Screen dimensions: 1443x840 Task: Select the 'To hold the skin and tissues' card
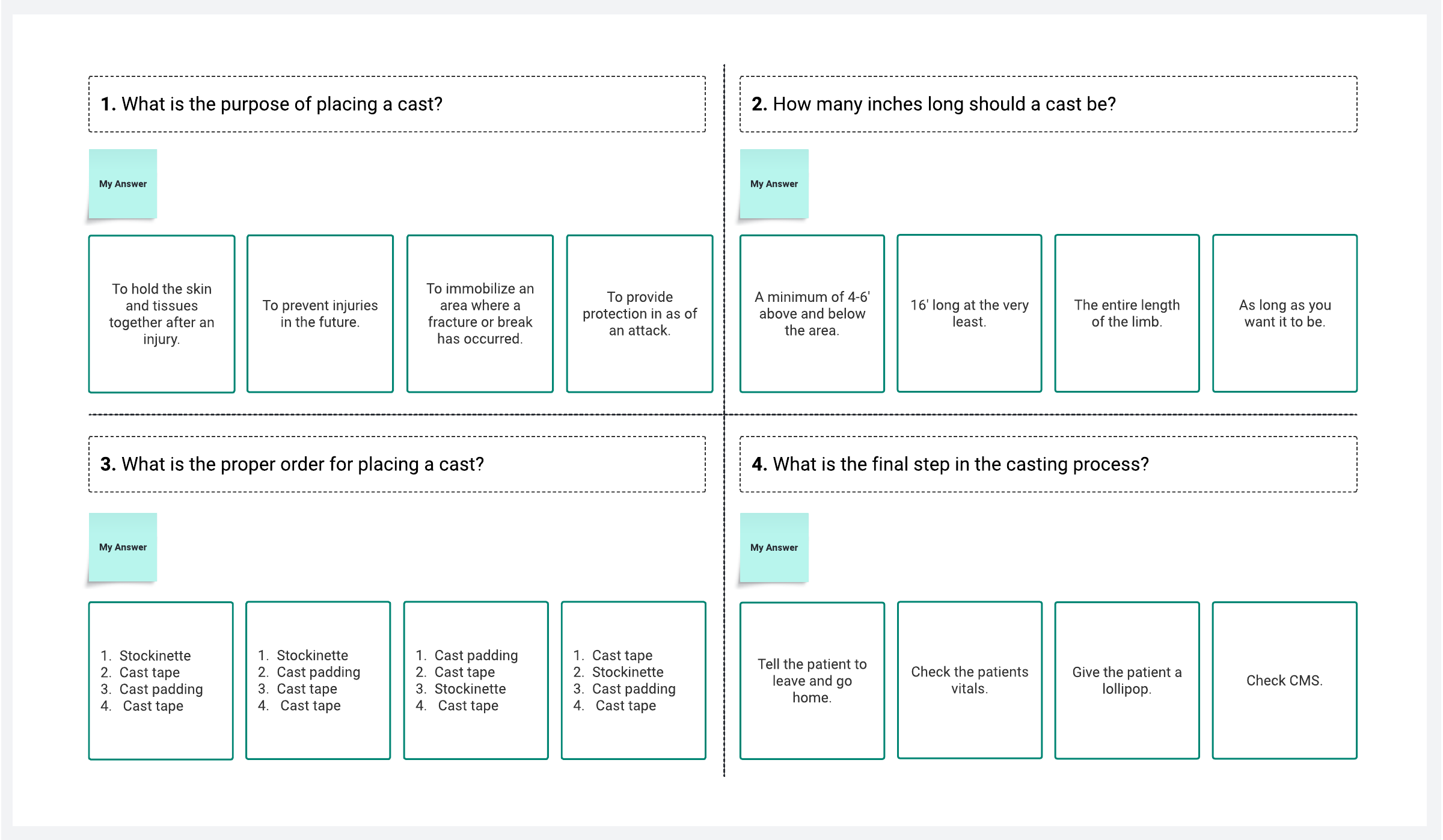[162, 314]
